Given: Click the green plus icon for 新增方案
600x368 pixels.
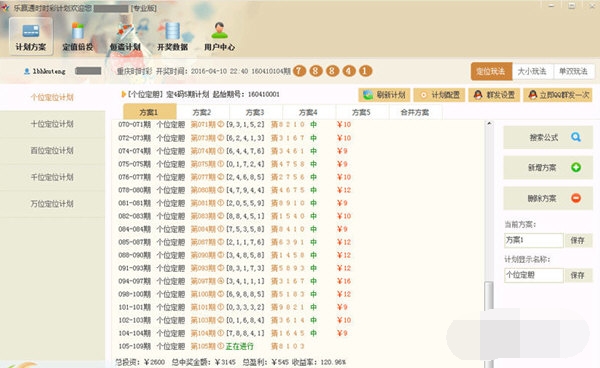Looking at the screenshot, I should (x=576, y=167).
